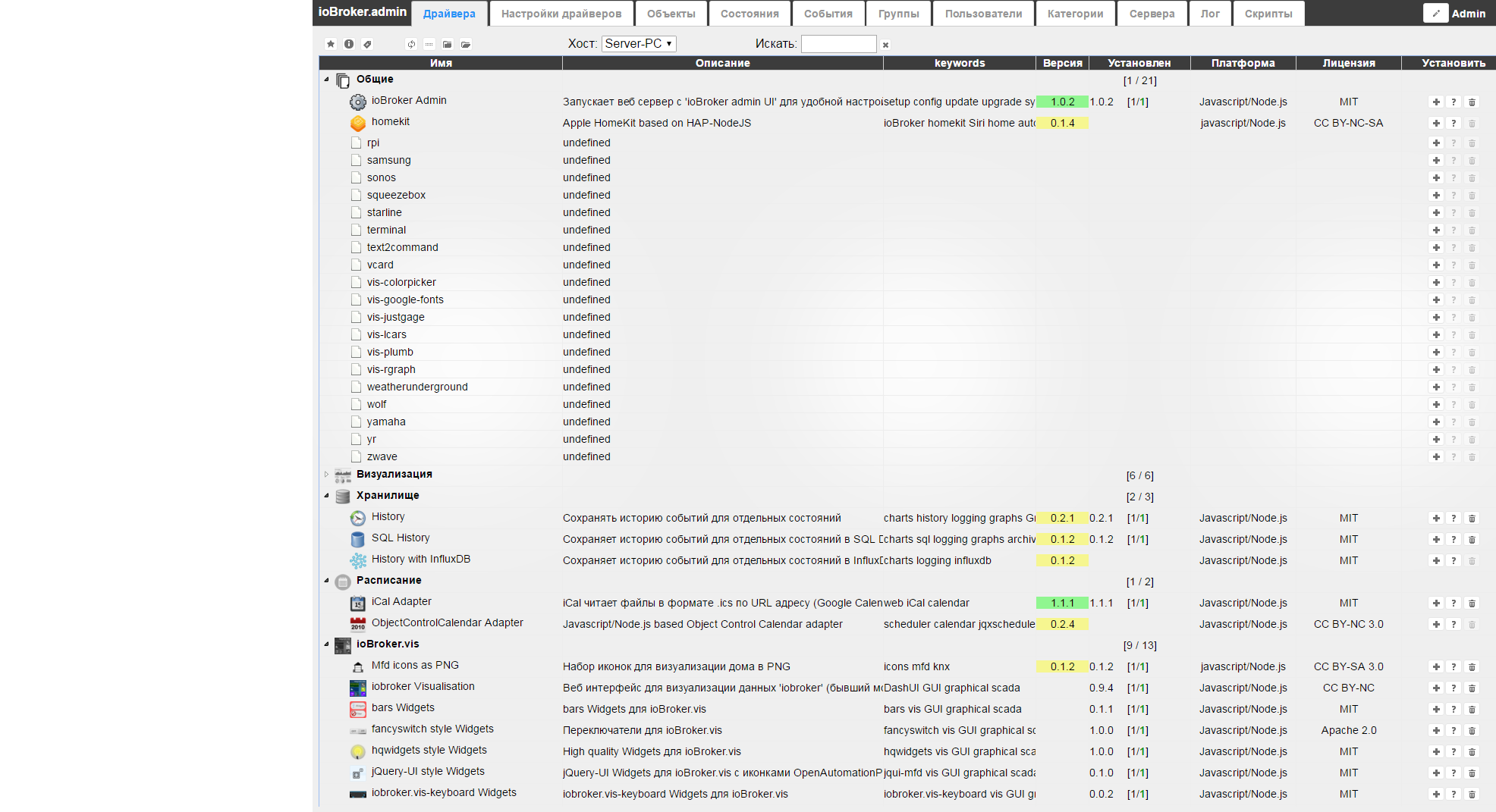Image resolution: width=1496 pixels, height=812 pixels.
Task: Clear the search field with the x button
Action: [885, 45]
